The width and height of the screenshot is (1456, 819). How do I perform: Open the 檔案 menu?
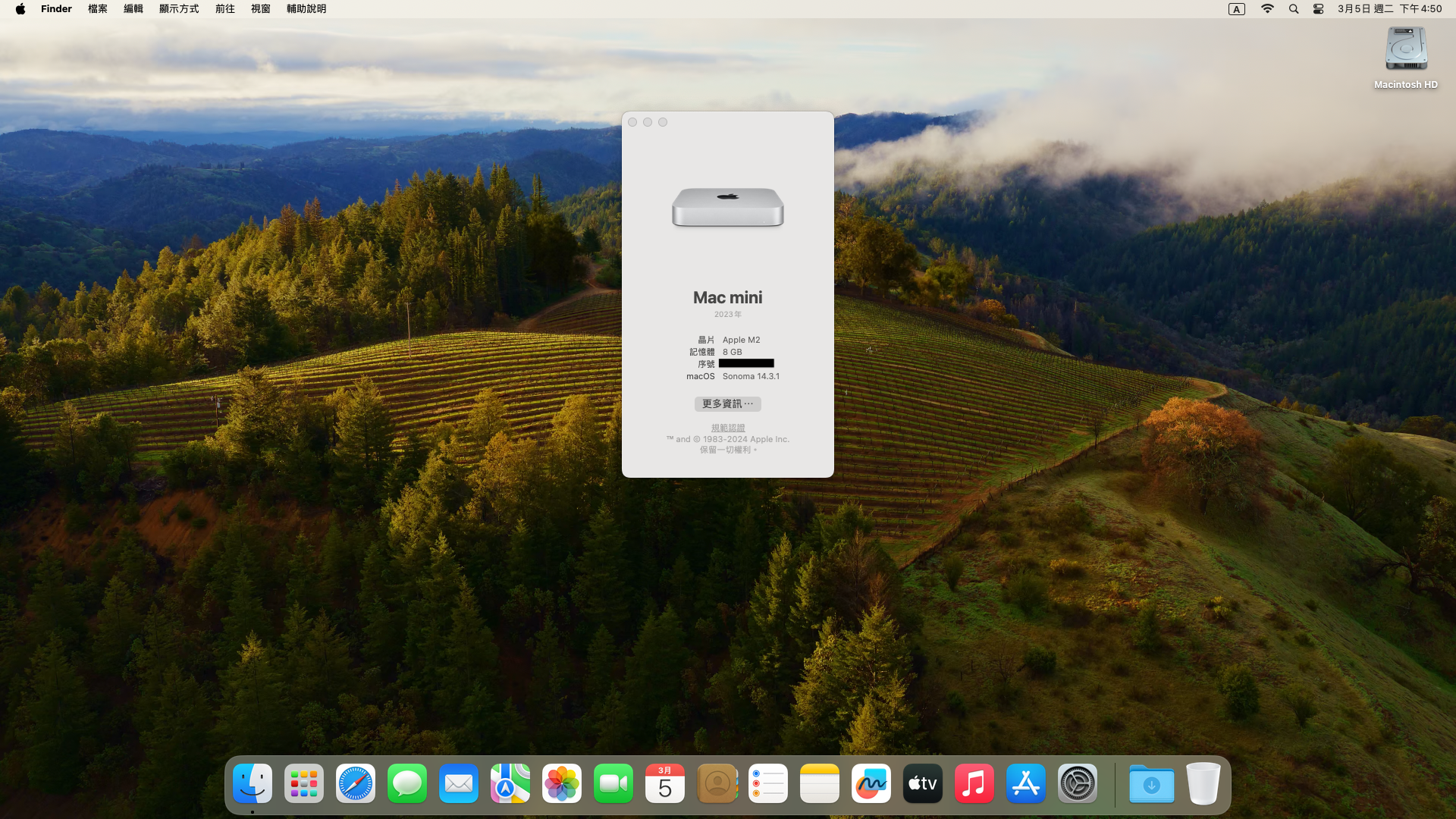(x=98, y=9)
